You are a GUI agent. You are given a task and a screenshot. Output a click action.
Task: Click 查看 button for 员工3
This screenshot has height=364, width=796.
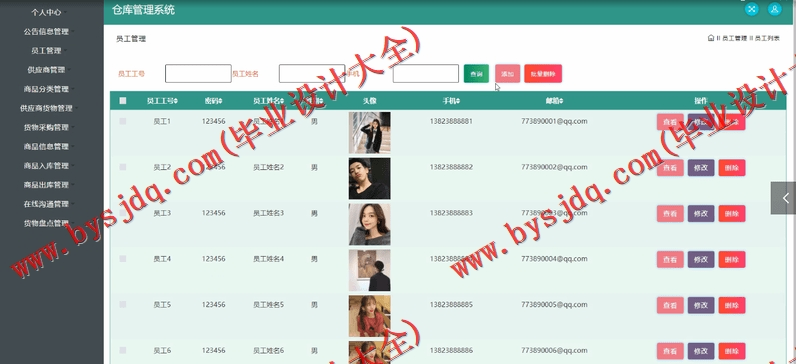point(670,214)
